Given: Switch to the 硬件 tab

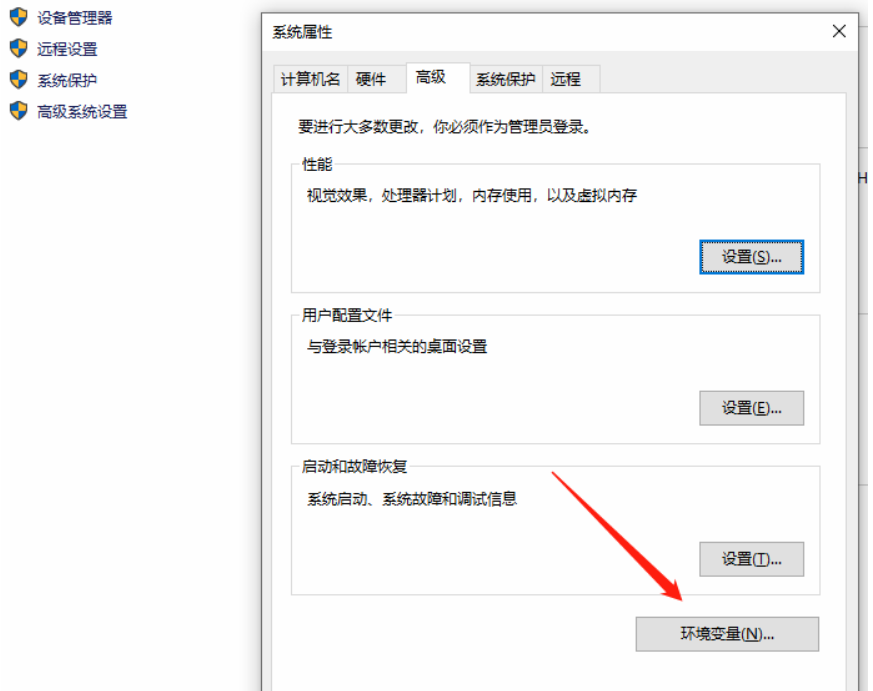Looking at the screenshot, I should tap(376, 79).
